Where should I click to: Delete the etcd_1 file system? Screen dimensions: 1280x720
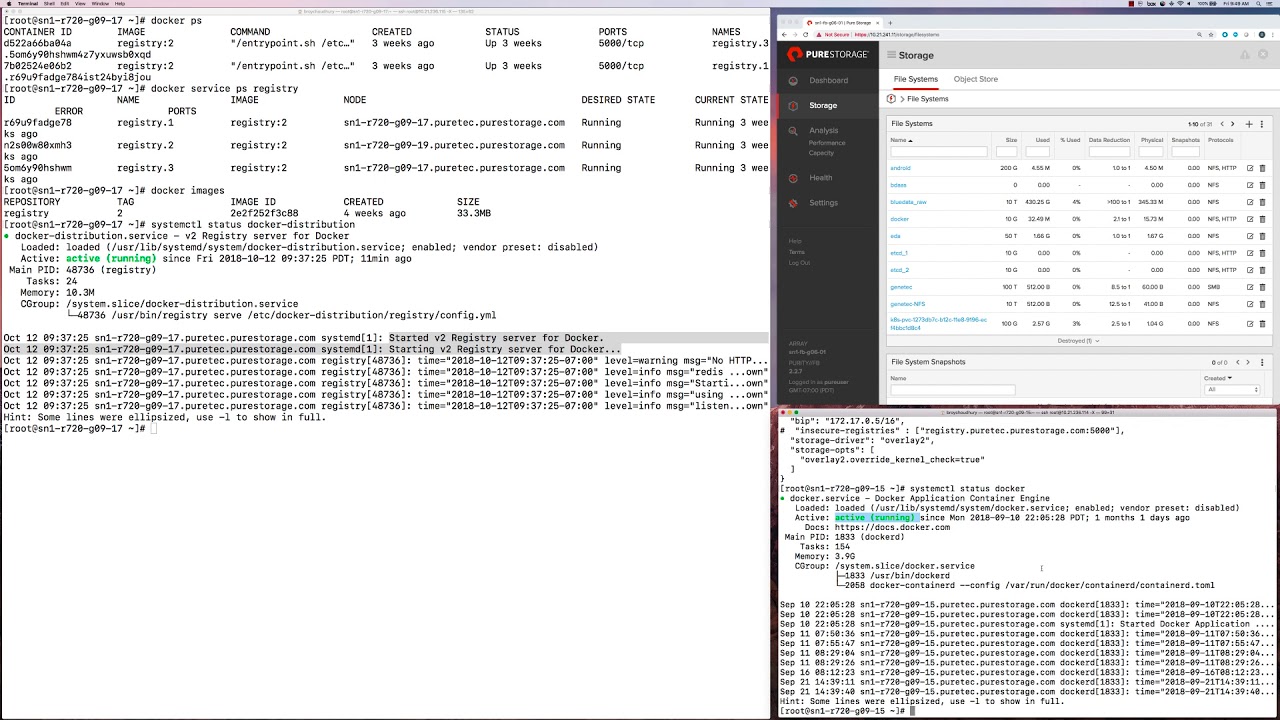pos(1262,253)
